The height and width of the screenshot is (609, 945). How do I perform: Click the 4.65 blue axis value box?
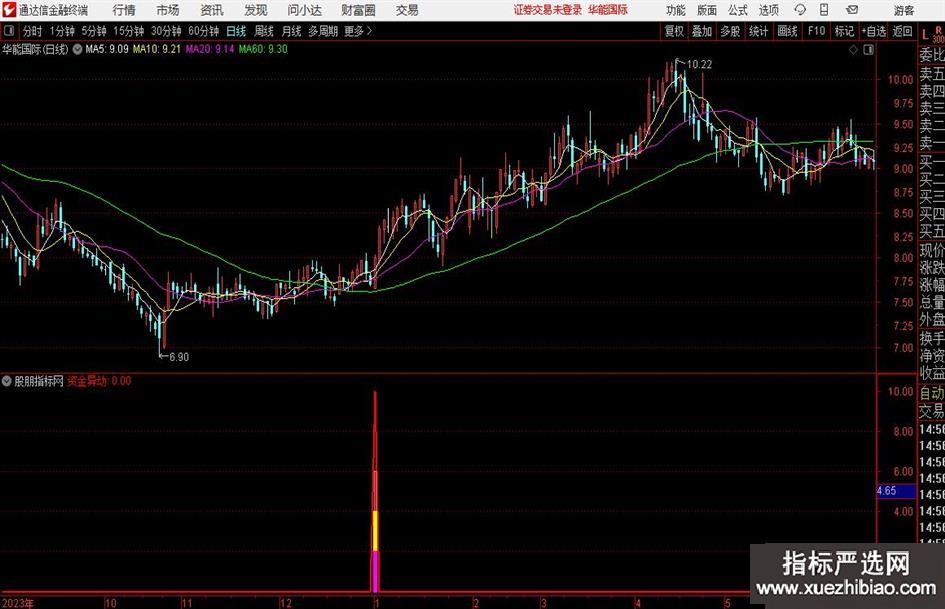(896, 491)
